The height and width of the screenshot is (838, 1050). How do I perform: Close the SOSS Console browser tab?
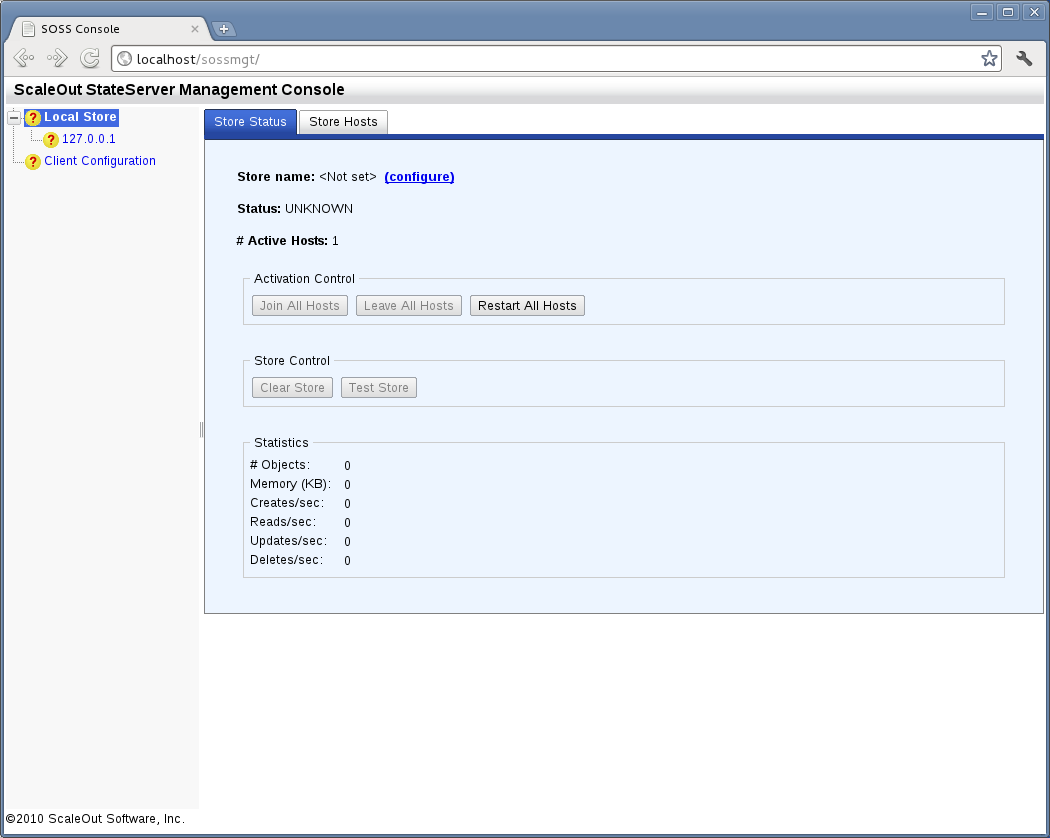pos(194,29)
